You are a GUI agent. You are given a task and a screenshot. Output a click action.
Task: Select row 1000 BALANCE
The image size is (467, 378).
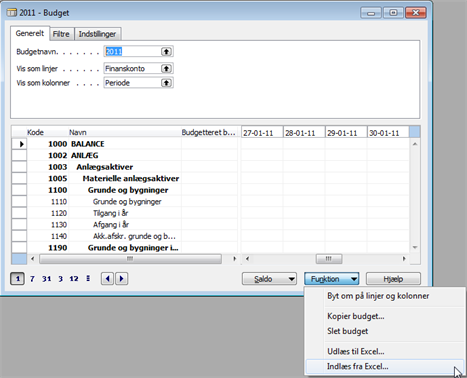(x=125, y=144)
